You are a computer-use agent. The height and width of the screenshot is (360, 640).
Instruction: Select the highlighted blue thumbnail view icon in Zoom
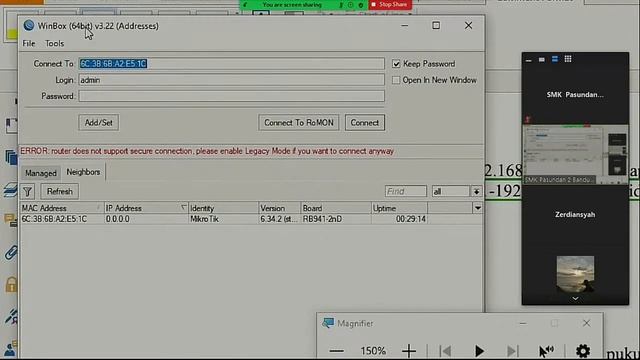coord(555,59)
